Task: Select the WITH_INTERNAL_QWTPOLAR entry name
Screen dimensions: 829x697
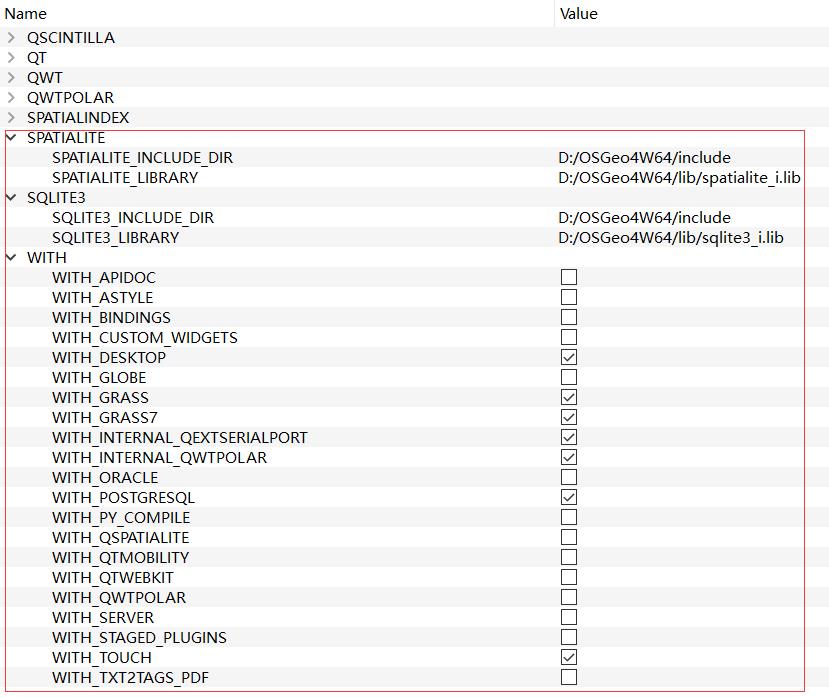Action: click(159, 457)
